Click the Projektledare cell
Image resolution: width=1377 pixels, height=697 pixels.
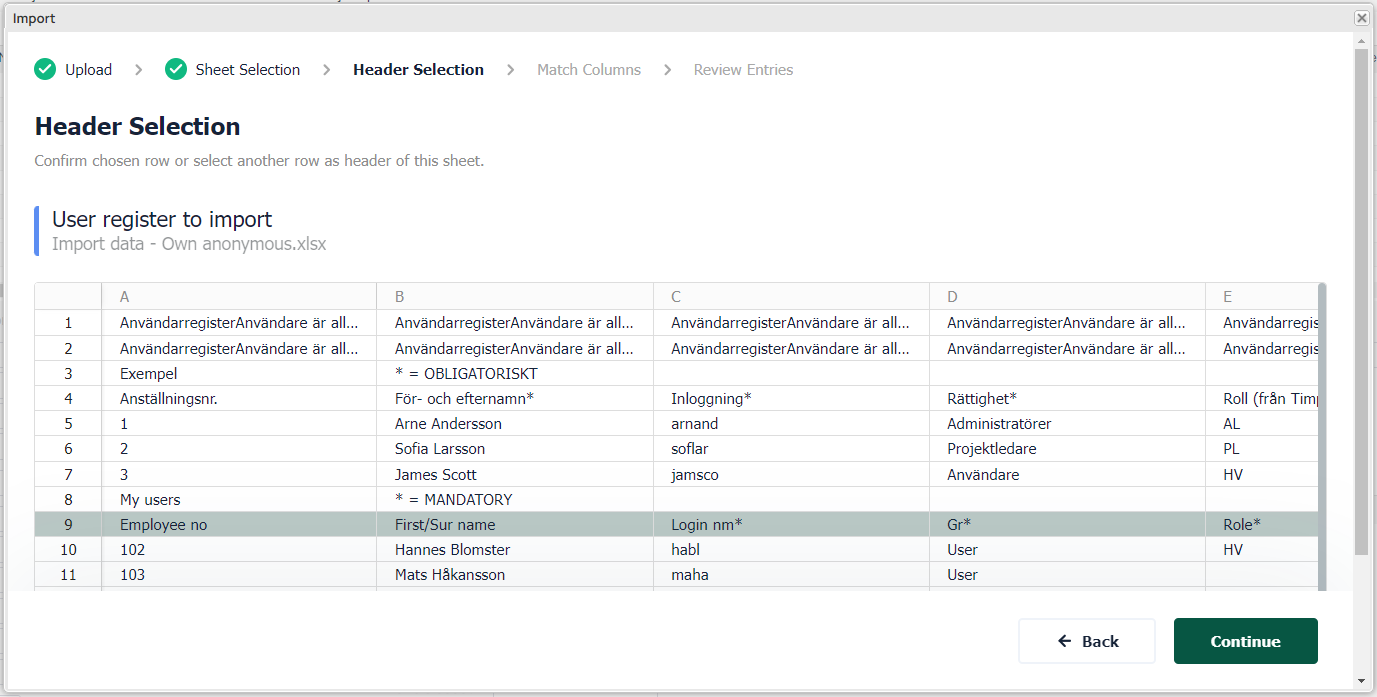(1067, 449)
